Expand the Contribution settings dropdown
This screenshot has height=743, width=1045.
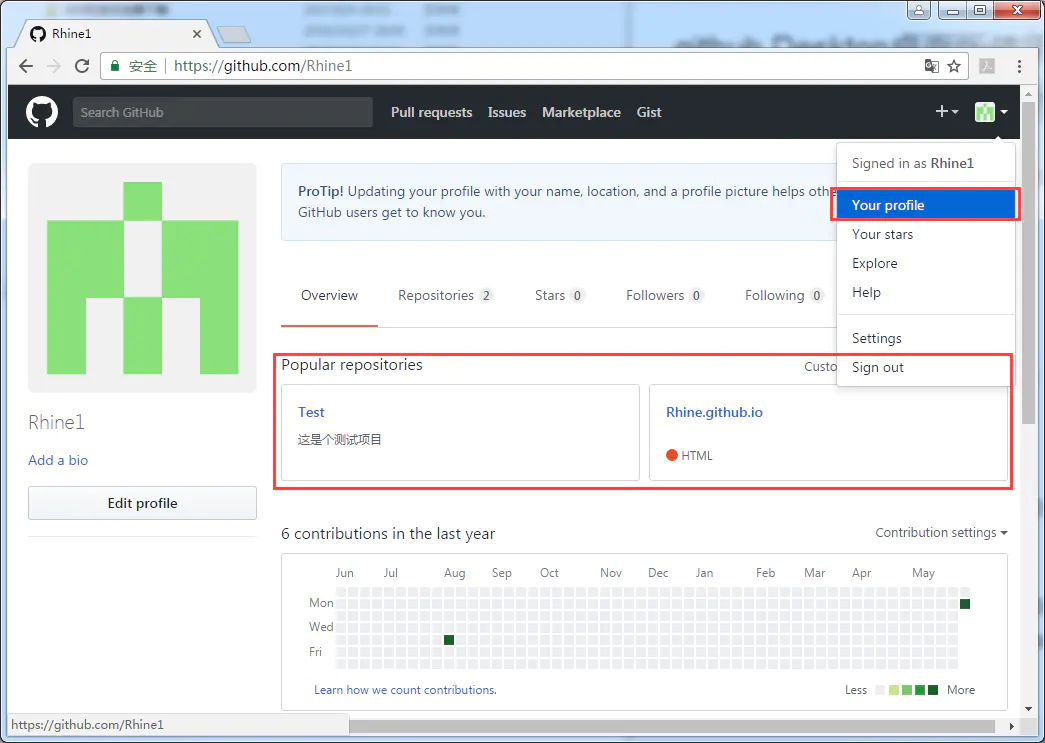(941, 532)
